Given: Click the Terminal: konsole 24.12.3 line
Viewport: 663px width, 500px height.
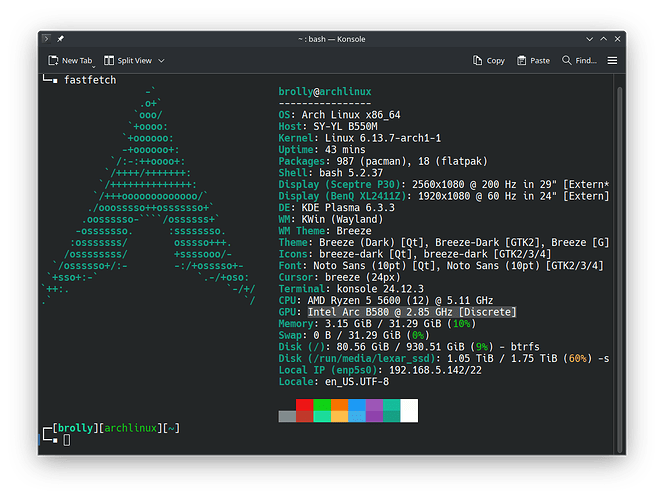Looking at the screenshot, I should coord(351,289).
